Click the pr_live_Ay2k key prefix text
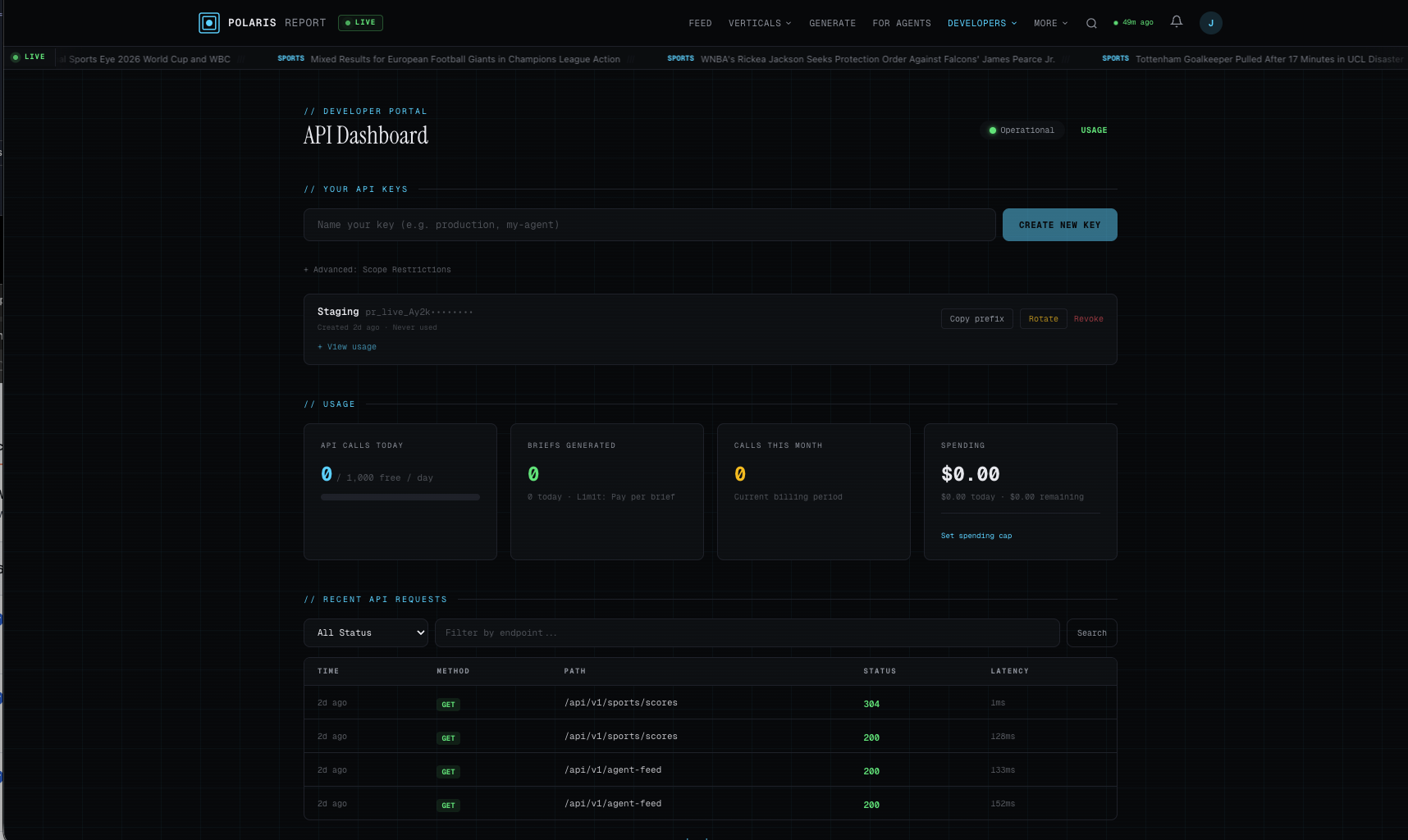This screenshot has width=1408, height=840. click(419, 313)
